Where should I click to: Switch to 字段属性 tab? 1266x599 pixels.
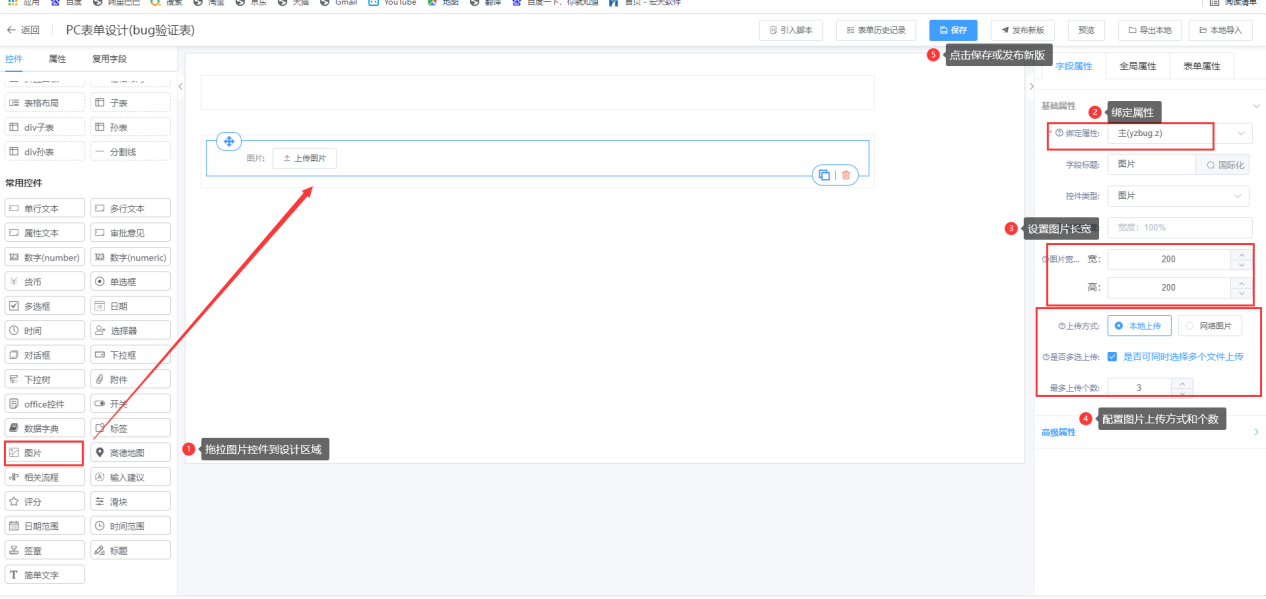pos(1074,66)
